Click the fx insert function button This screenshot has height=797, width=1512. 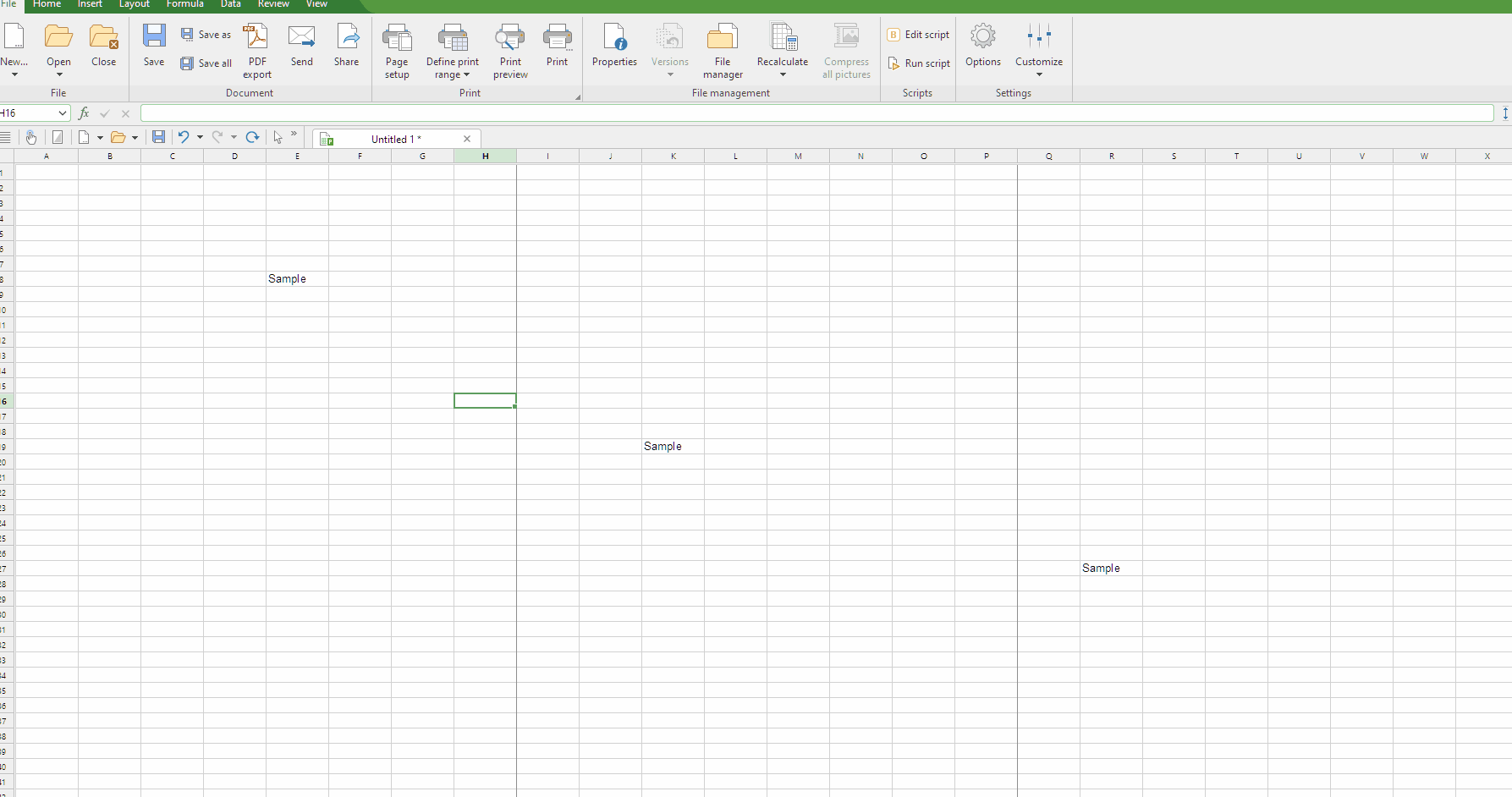point(84,113)
